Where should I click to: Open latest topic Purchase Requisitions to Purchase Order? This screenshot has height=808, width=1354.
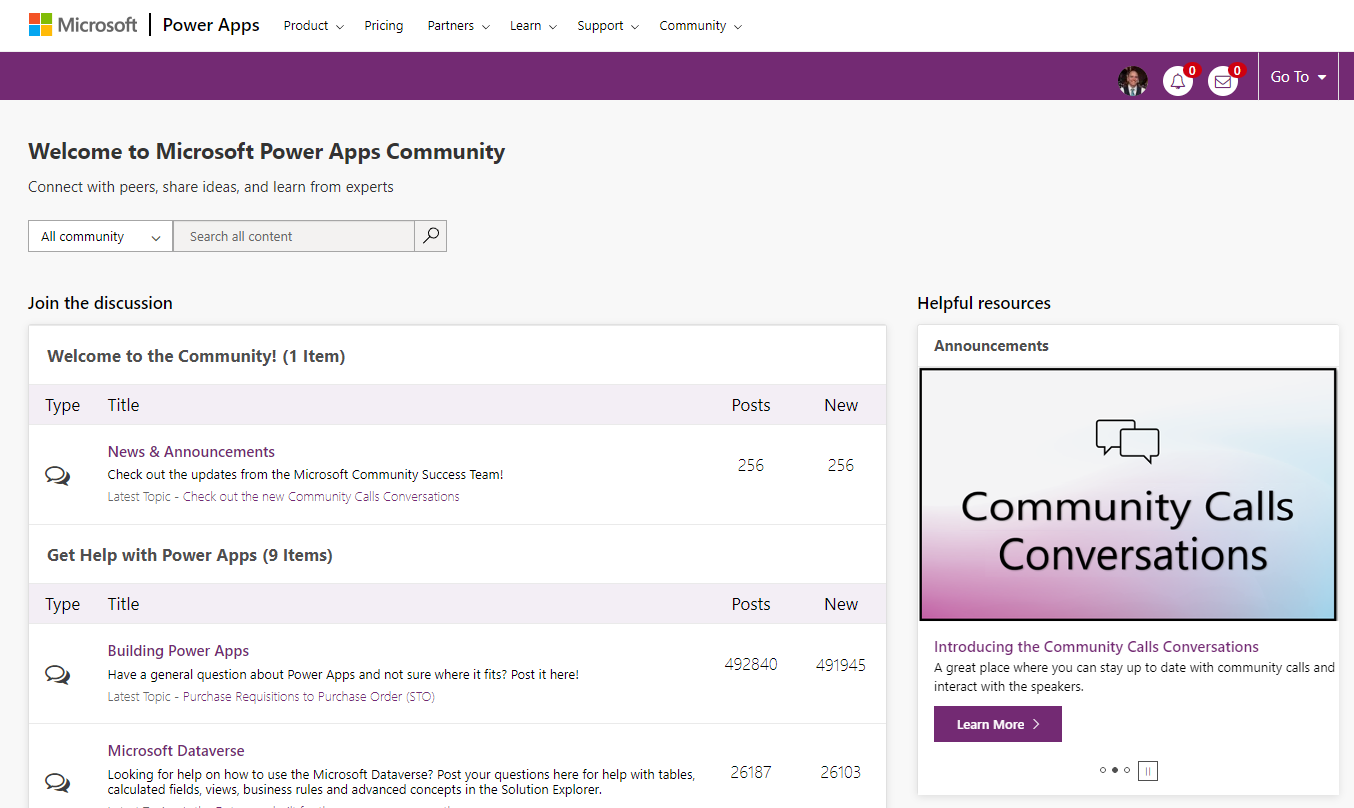click(309, 696)
